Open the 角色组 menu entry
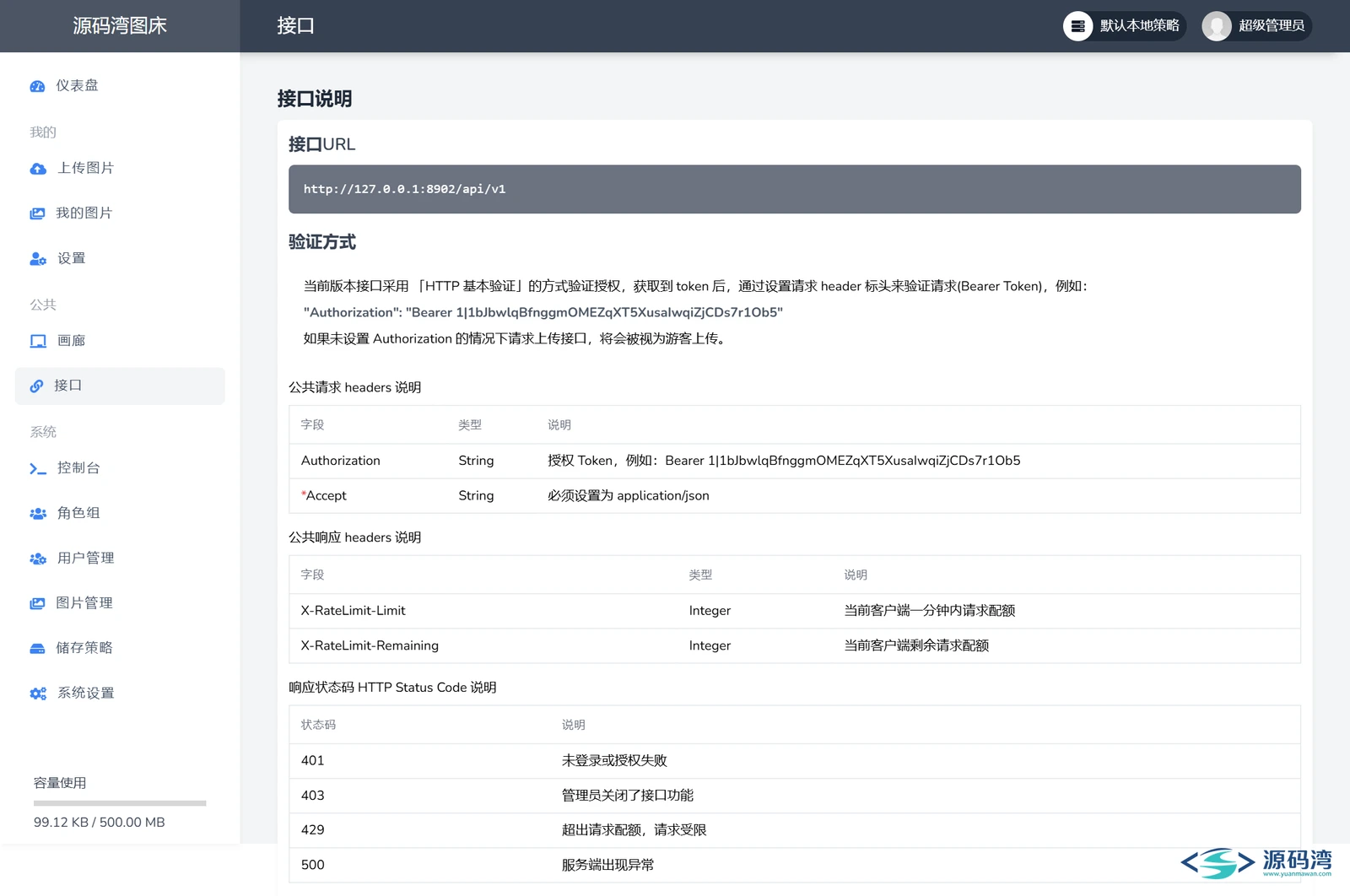 pos(120,513)
